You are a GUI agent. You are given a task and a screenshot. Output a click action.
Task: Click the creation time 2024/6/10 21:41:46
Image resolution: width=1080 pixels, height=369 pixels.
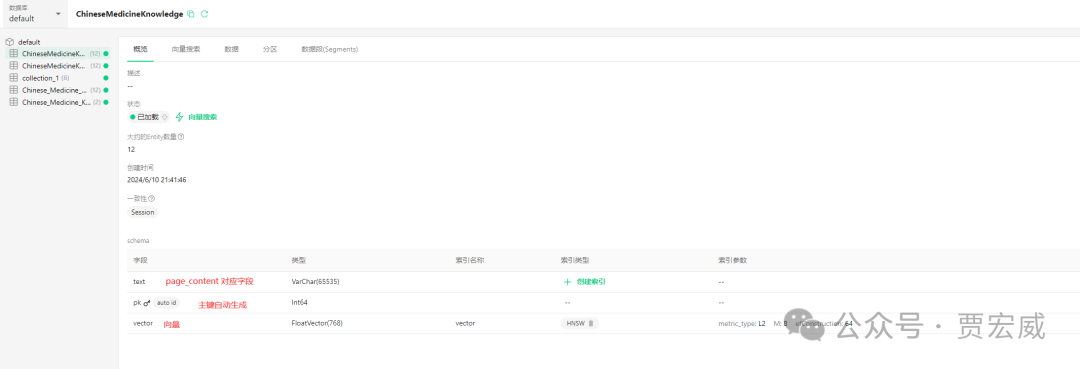(157, 180)
